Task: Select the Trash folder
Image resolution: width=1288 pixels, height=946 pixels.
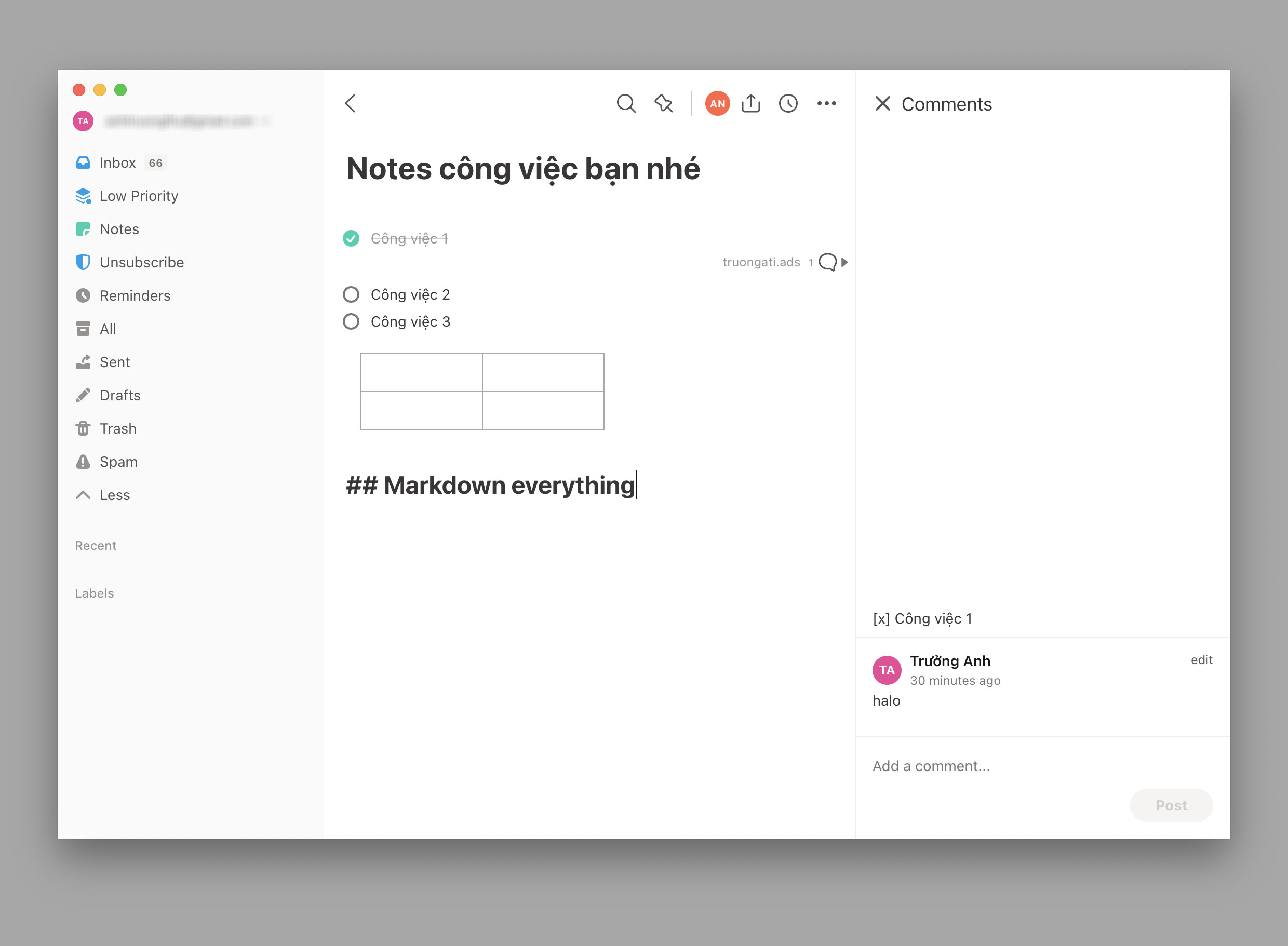Action: [x=118, y=428]
